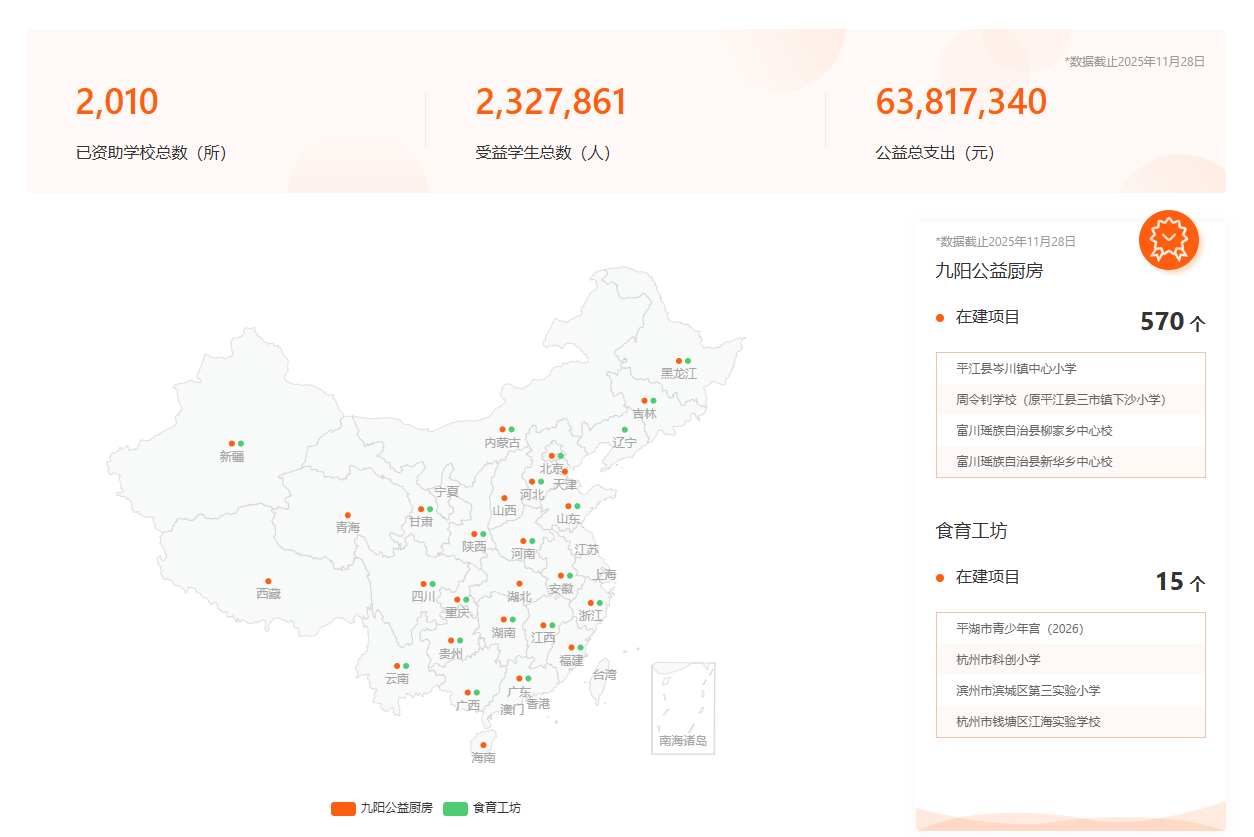Screen dimensions: 1254x837
Task: Click the 南海诸岛 inset map
Action: click(683, 707)
